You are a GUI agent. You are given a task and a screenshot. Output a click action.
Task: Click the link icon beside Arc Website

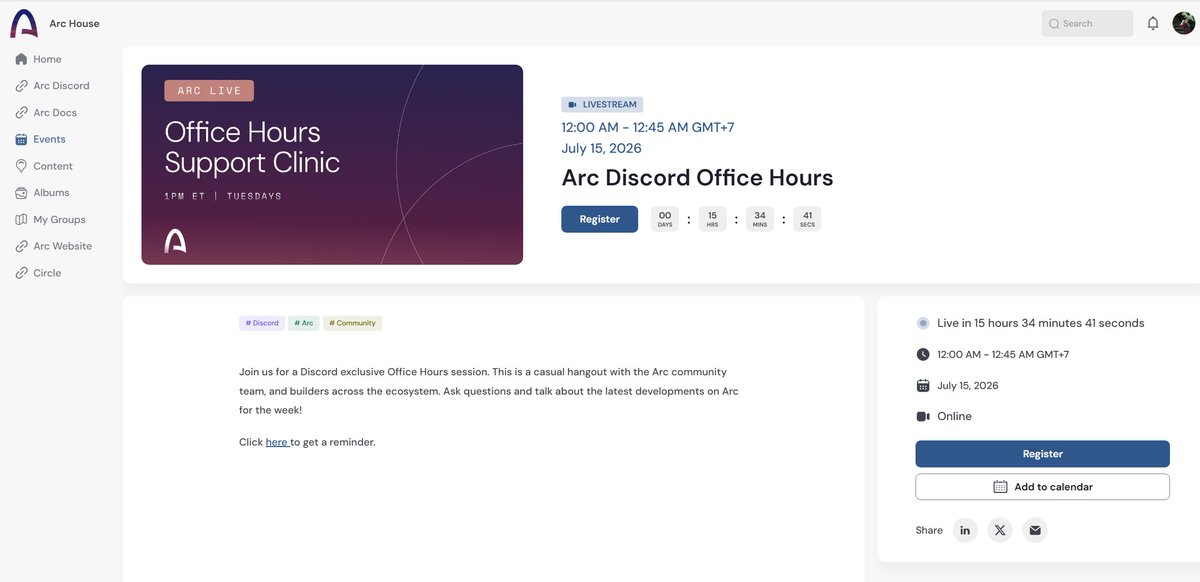[x=22, y=246]
